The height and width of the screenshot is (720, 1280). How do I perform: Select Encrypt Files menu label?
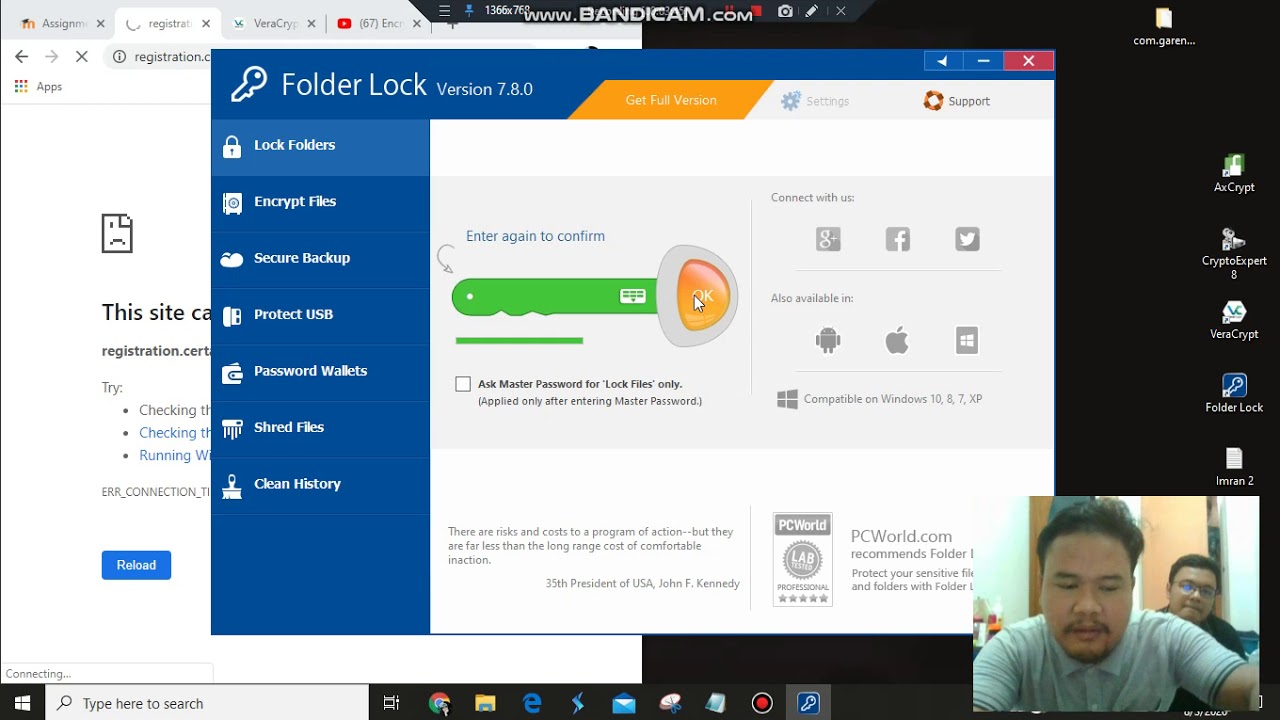tap(295, 201)
